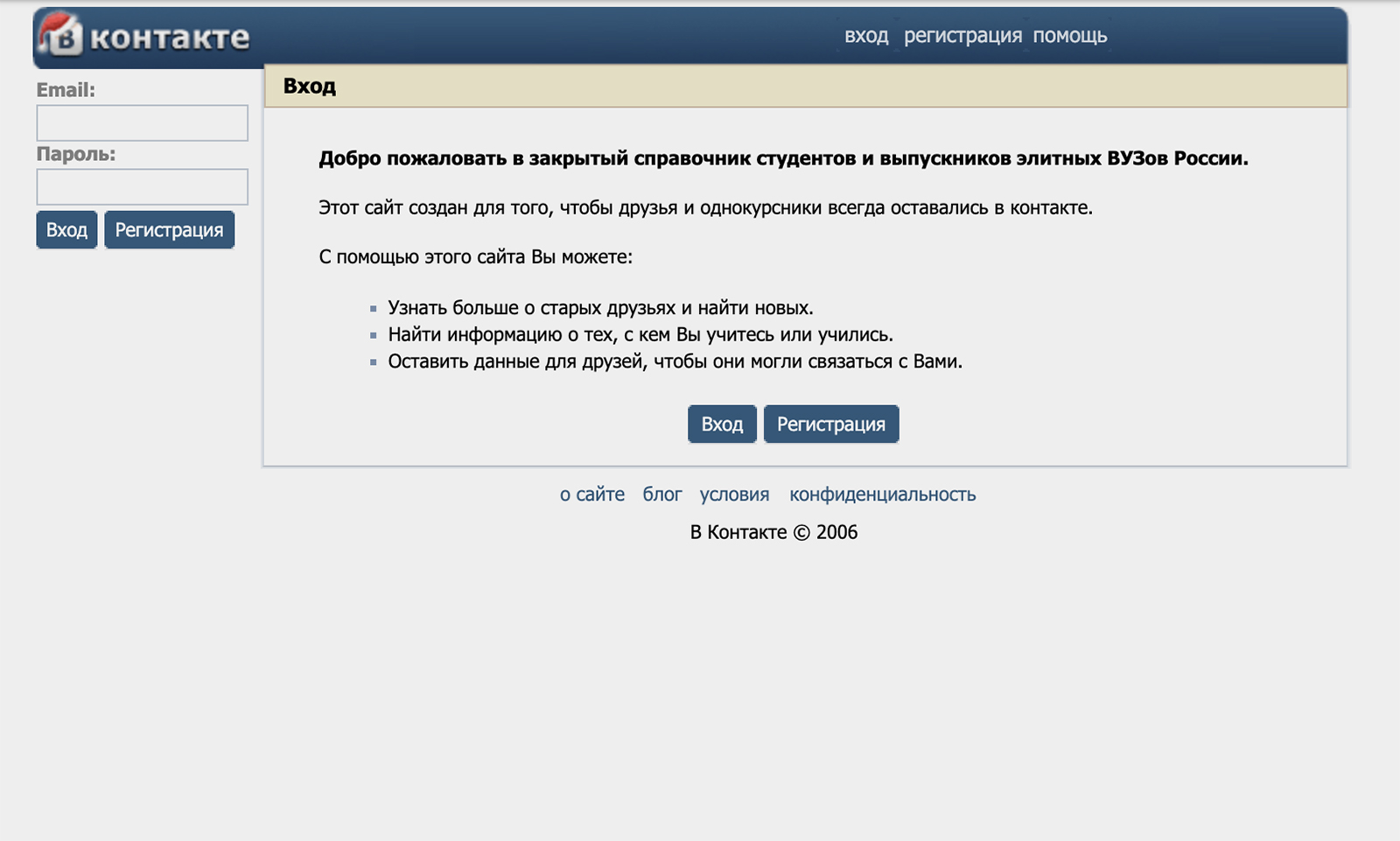Image resolution: width=1400 pixels, height=841 pixels.
Task: Click the sidebar 'Вход' button
Action: coord(66,229)
